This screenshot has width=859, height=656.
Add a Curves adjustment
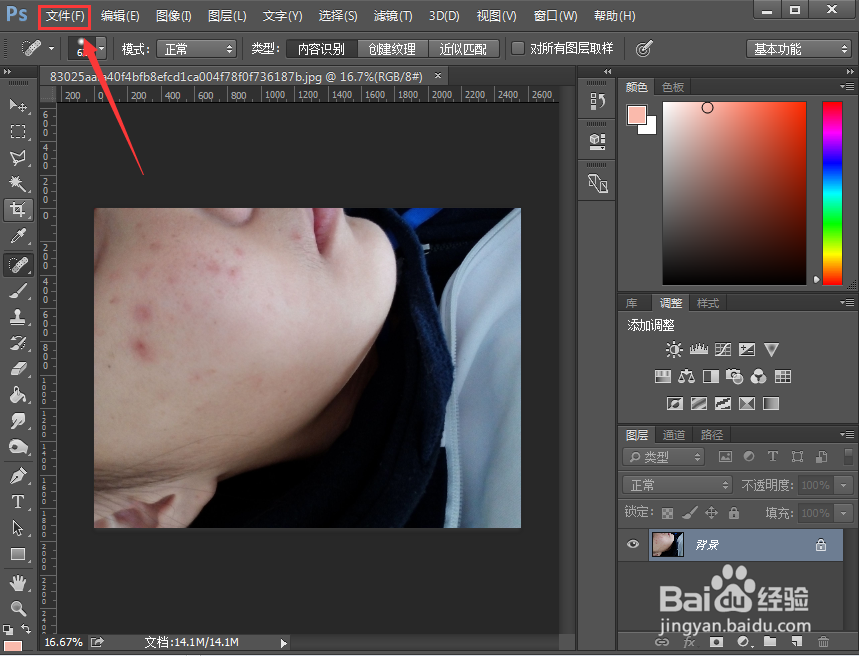coord(723,349)
